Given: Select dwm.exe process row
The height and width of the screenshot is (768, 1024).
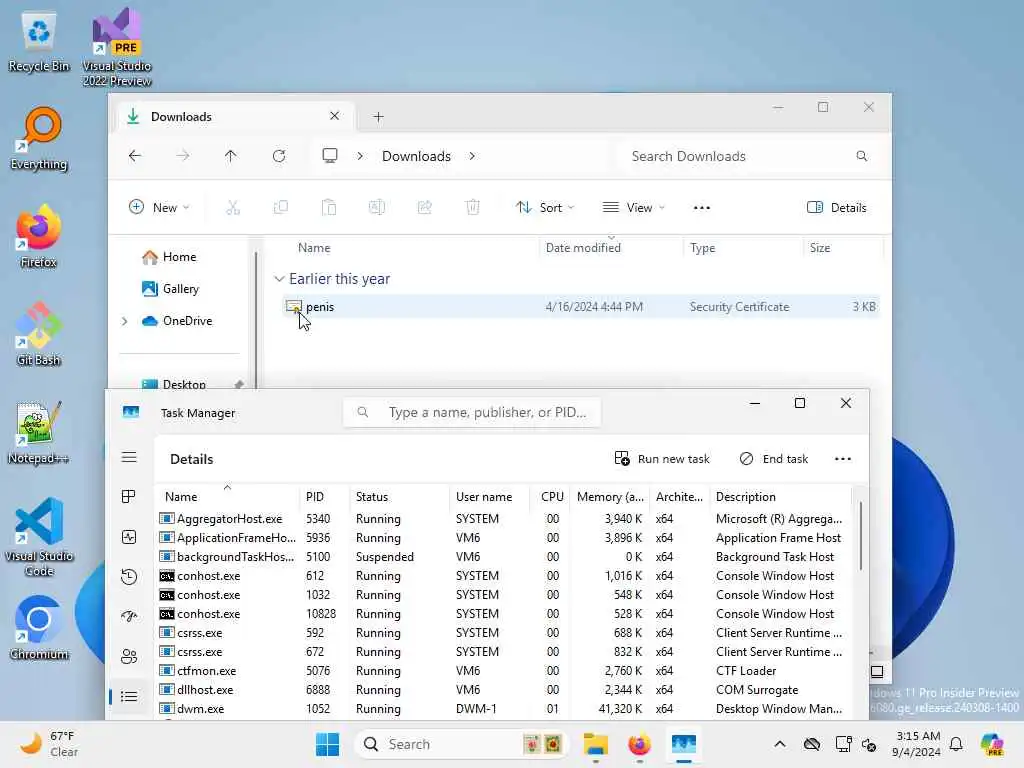Looking at the screenshot, I should click(x=503, y=709).
